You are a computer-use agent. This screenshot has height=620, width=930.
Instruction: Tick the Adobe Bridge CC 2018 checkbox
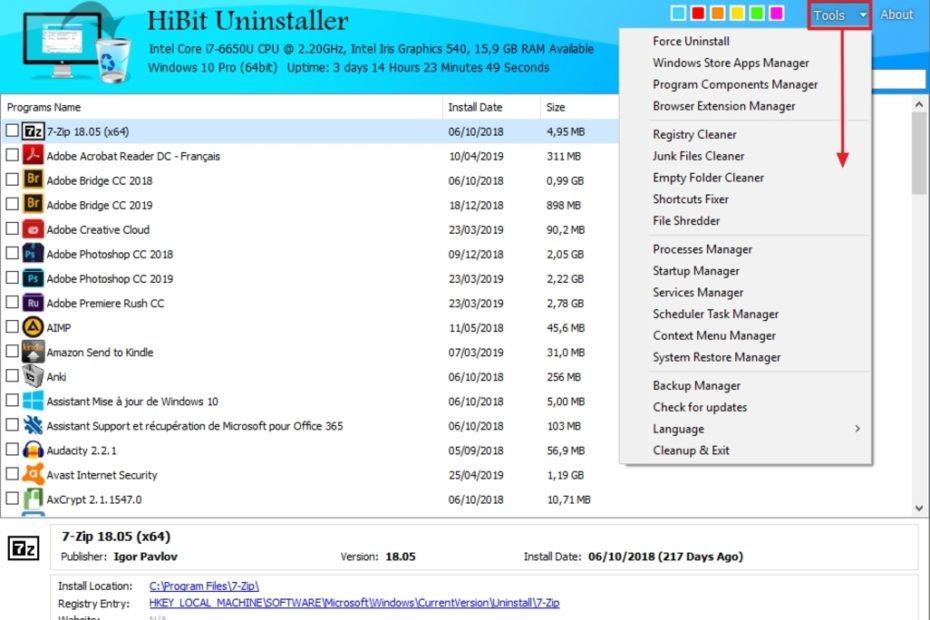(12, 179)
